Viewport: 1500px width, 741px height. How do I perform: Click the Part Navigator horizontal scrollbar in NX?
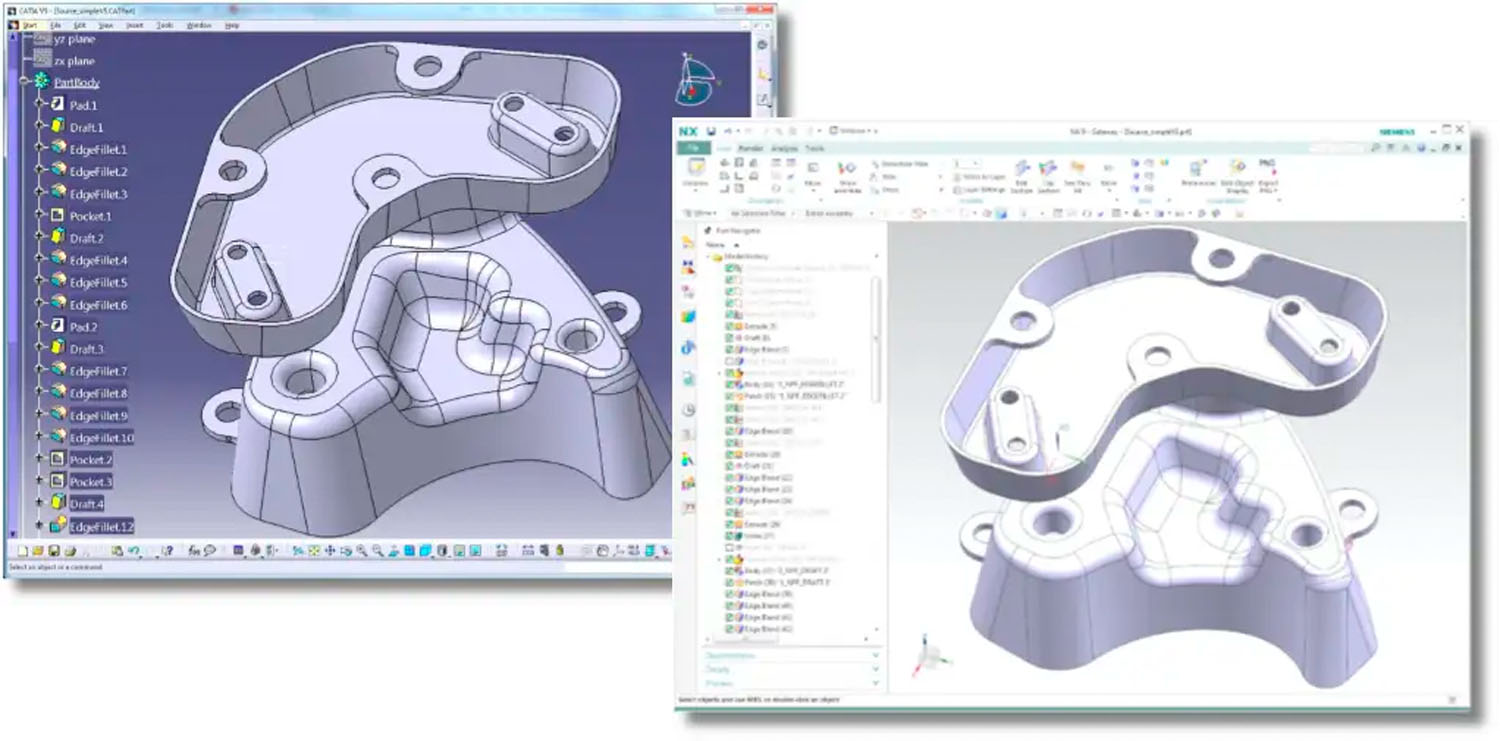point(745,639)
